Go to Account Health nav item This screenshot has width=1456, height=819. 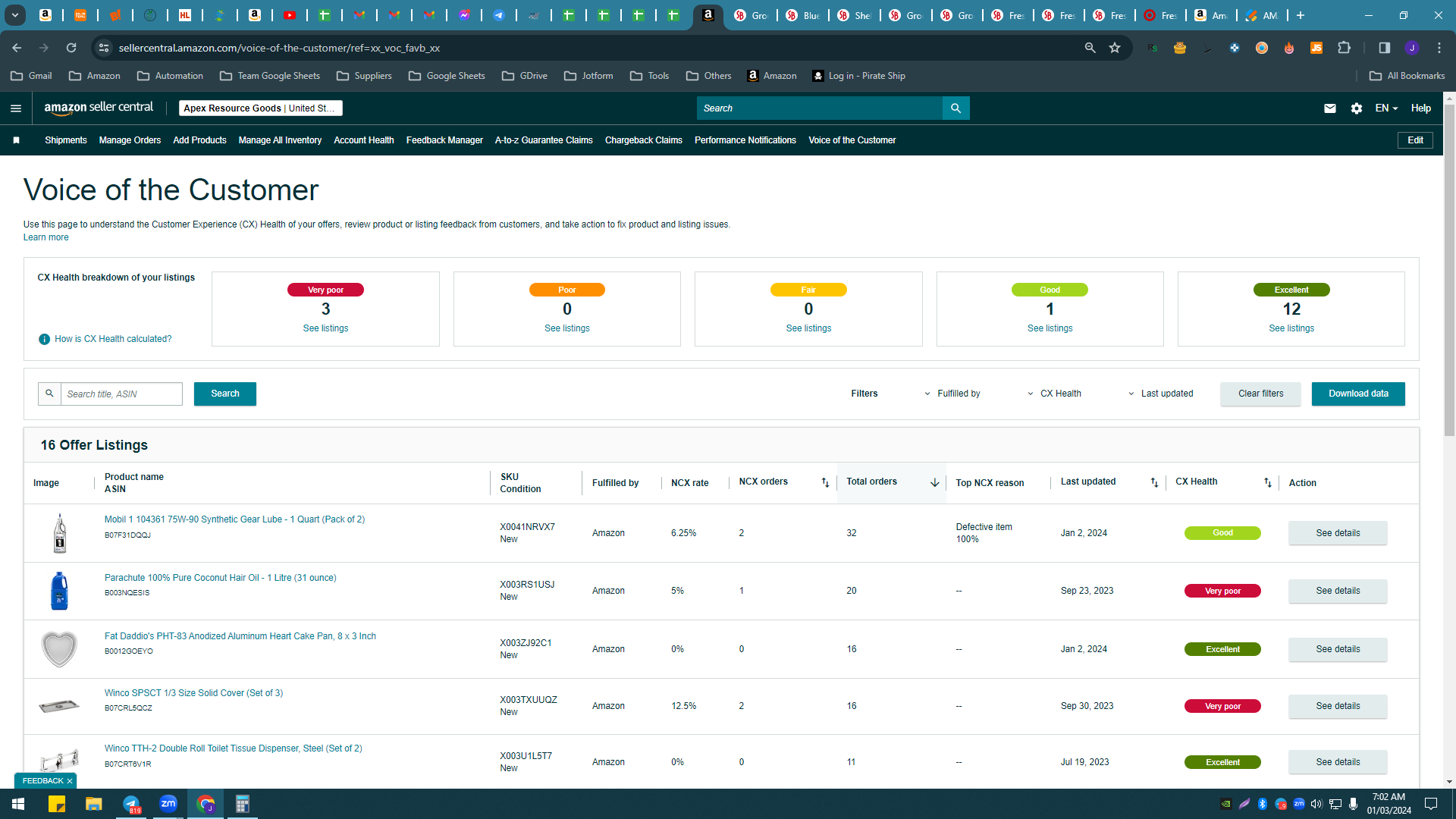coord(364,140)
